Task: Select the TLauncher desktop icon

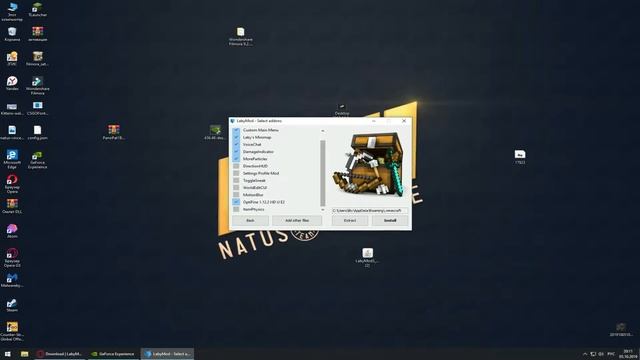Action: [38, 9]
